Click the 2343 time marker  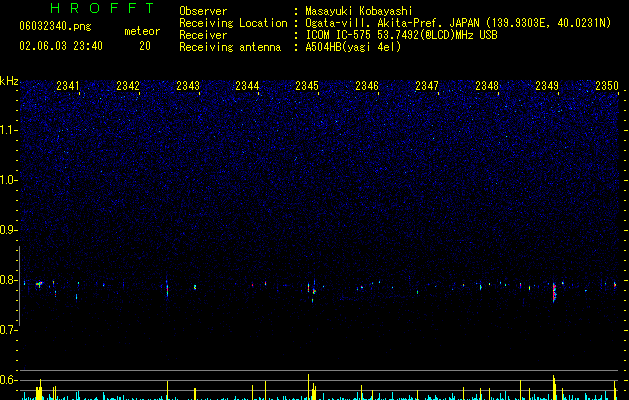188,86
